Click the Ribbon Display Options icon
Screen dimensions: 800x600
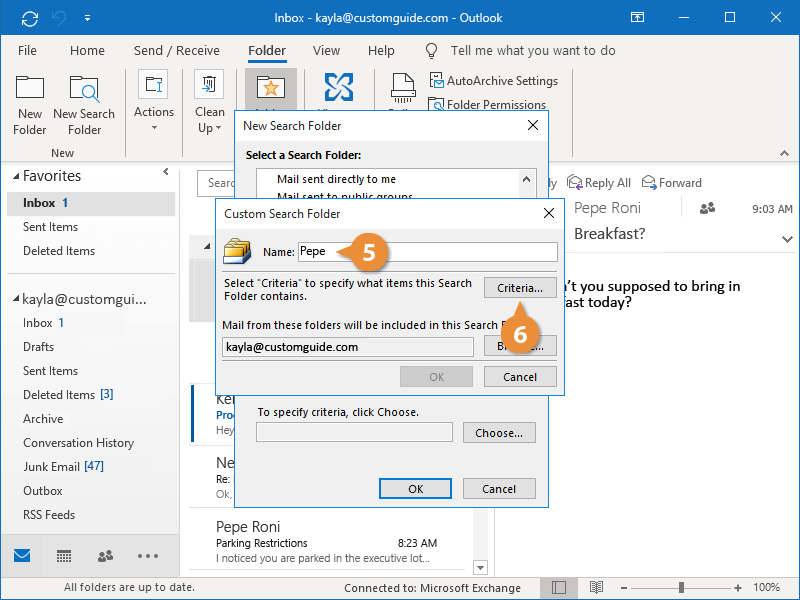pyautogui.click(x=637, y=18)
